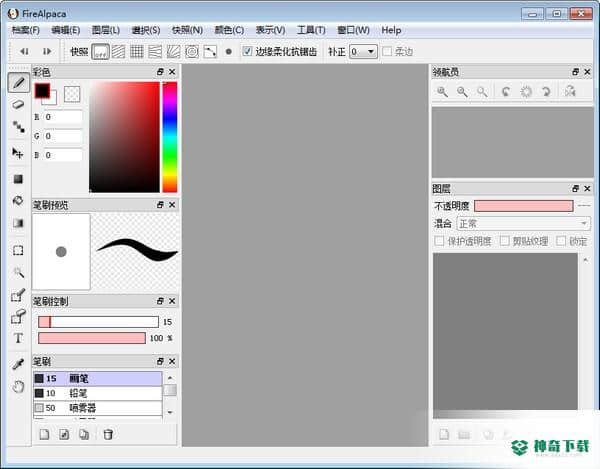Click the R value input field
The image size is (600, 469).
[x=63, y=117]
